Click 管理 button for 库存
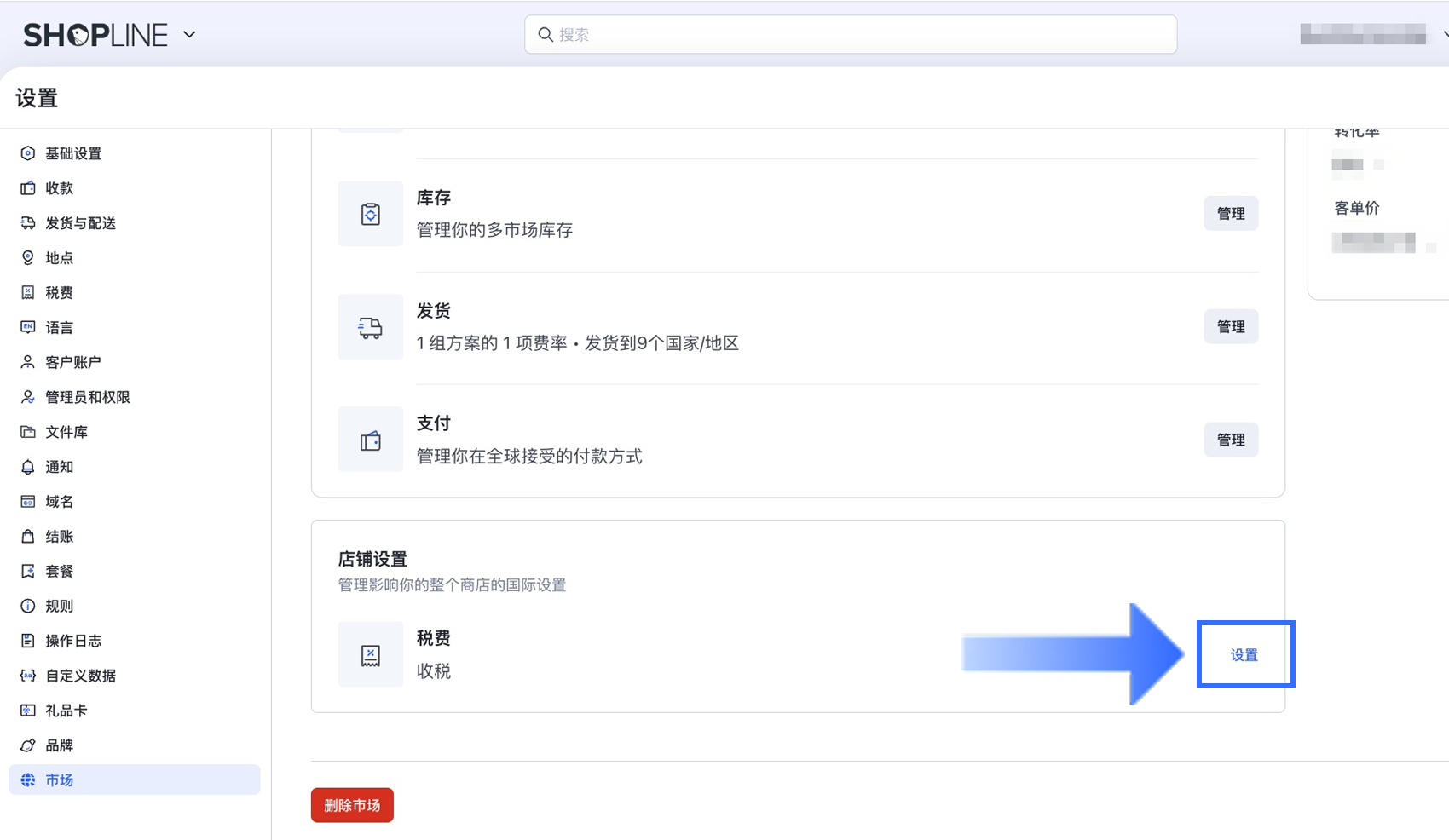Screen dimensions: 1449x840 point(1230,214)
